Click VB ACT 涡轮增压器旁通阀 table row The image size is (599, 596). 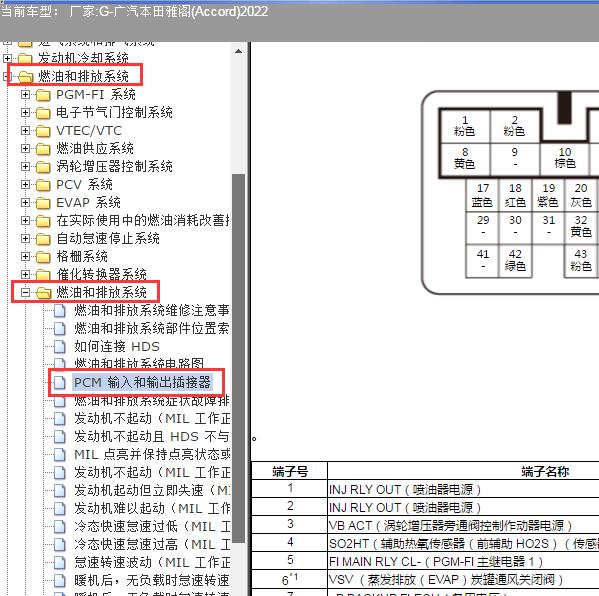pos(425,525)
